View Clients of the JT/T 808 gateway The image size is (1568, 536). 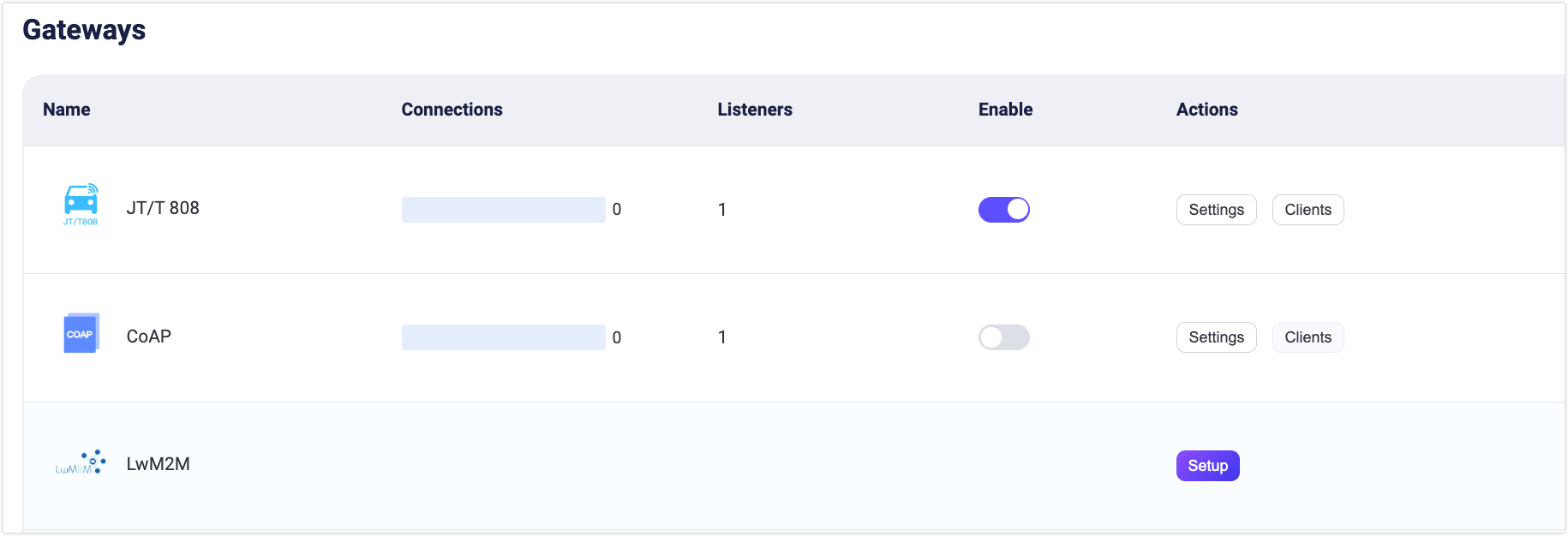[x=1308, y=210]
